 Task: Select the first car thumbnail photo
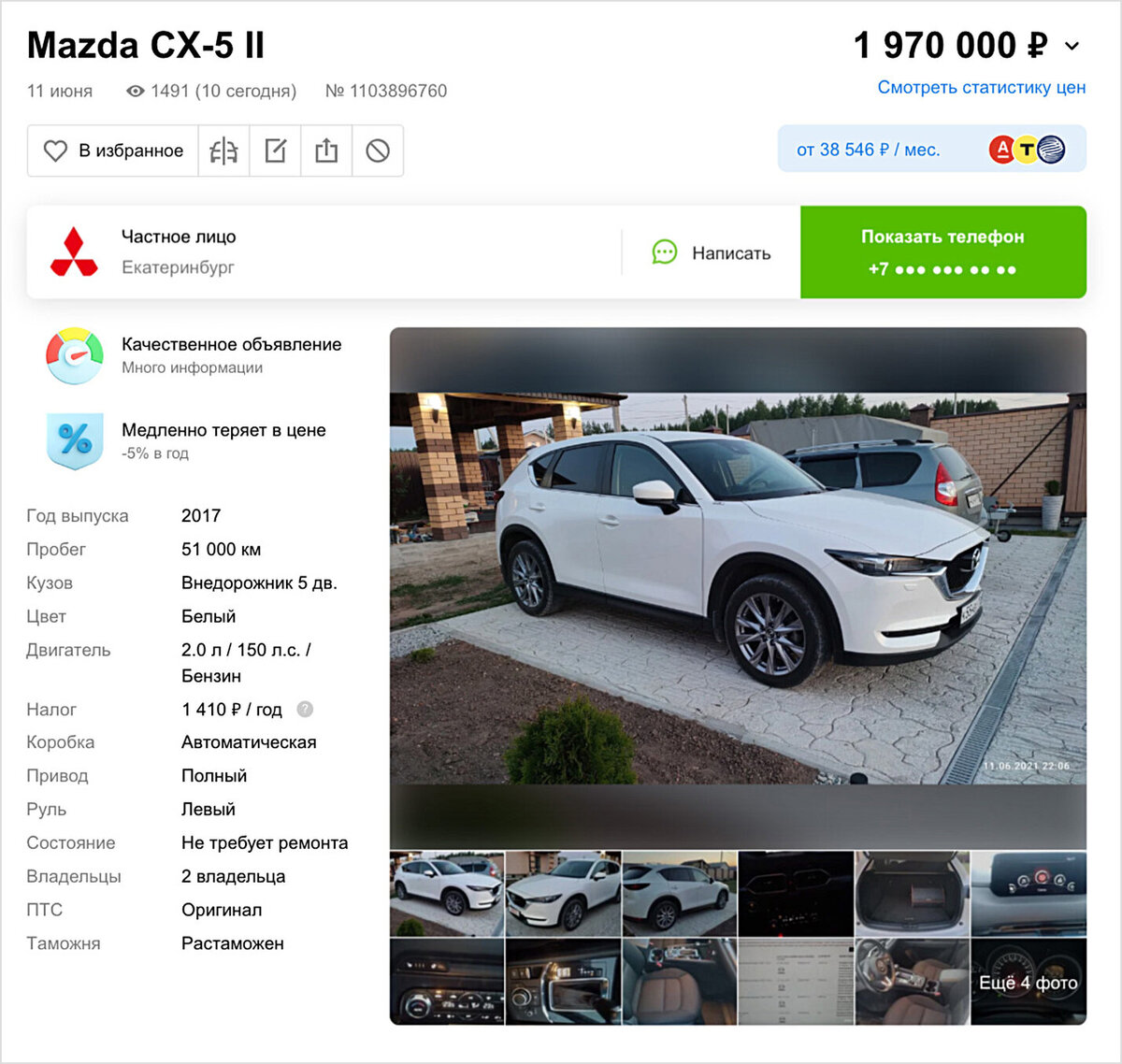tap(447, 894)
